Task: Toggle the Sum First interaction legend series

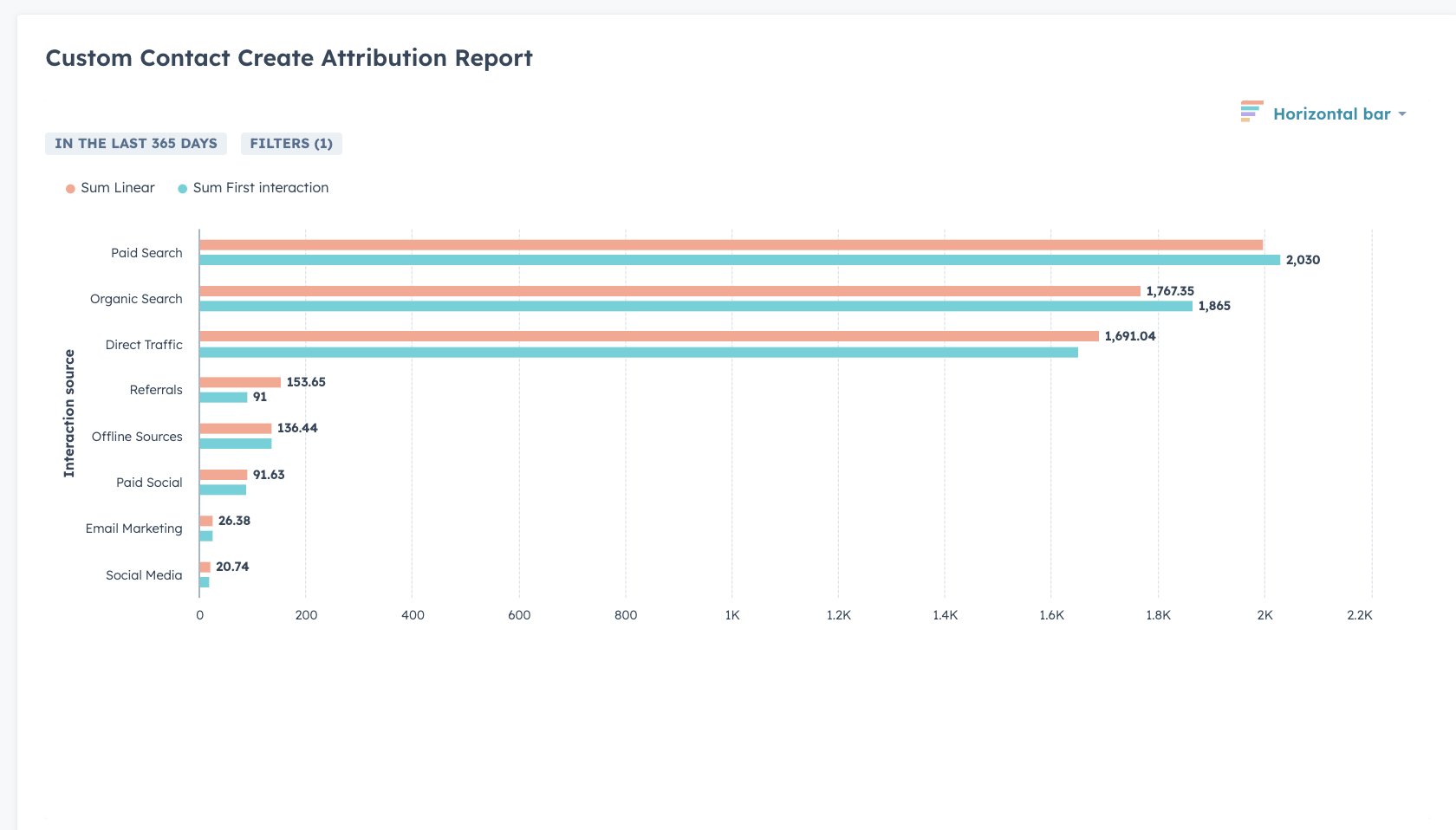Action: click(253, 188)
